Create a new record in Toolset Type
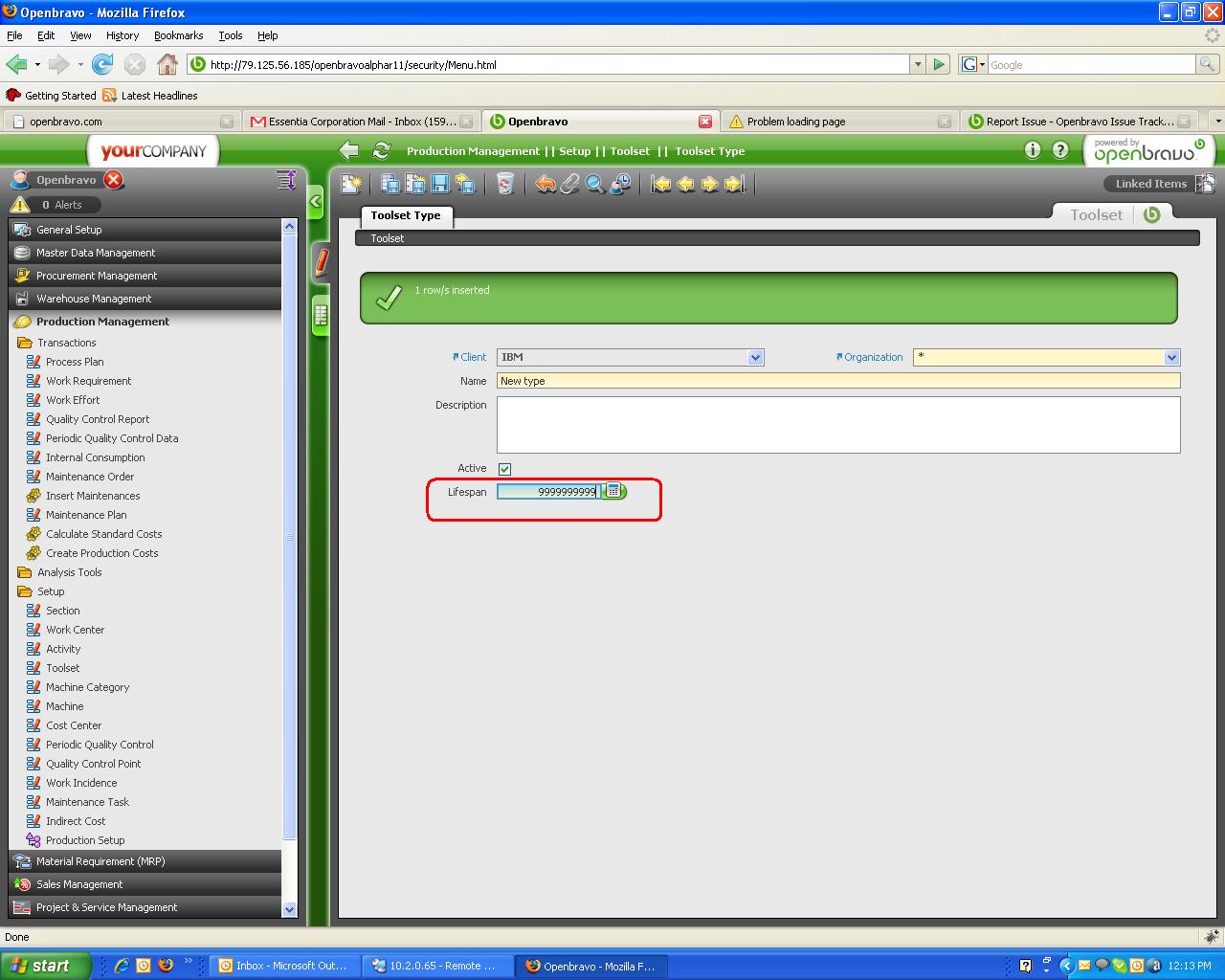Image resolution: width=1225 pixels, height=980 pixels. tap(351, 183)
